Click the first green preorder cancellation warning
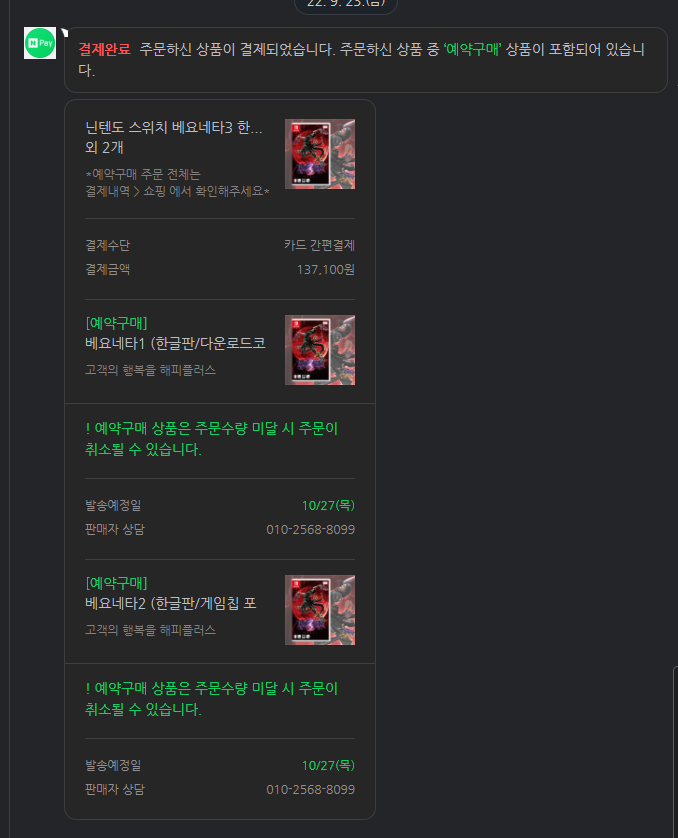 coord(212,439)
